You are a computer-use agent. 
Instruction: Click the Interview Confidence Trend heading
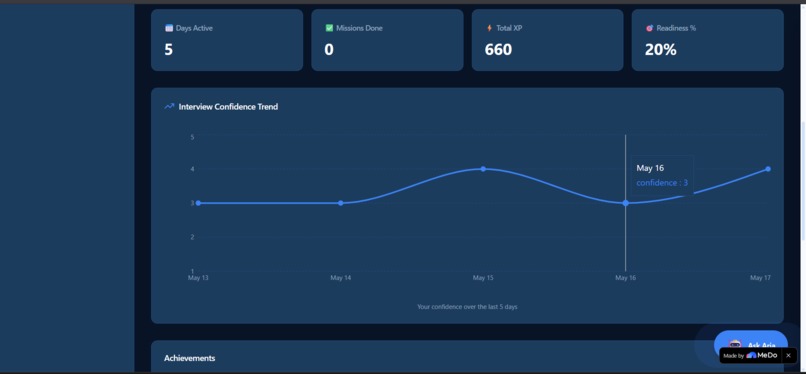tap(228, 107)
